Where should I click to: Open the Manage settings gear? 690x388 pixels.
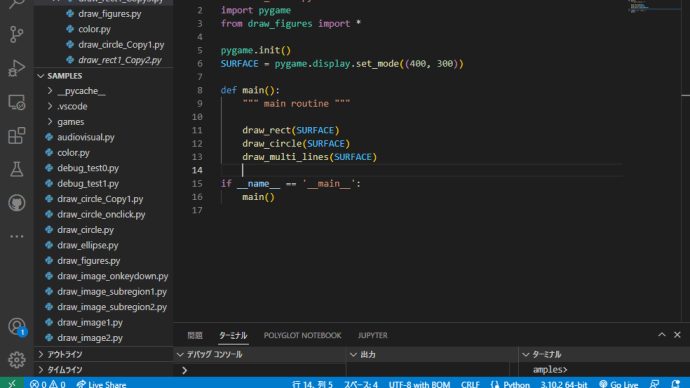pyautogui.click(x=16, y=360)
